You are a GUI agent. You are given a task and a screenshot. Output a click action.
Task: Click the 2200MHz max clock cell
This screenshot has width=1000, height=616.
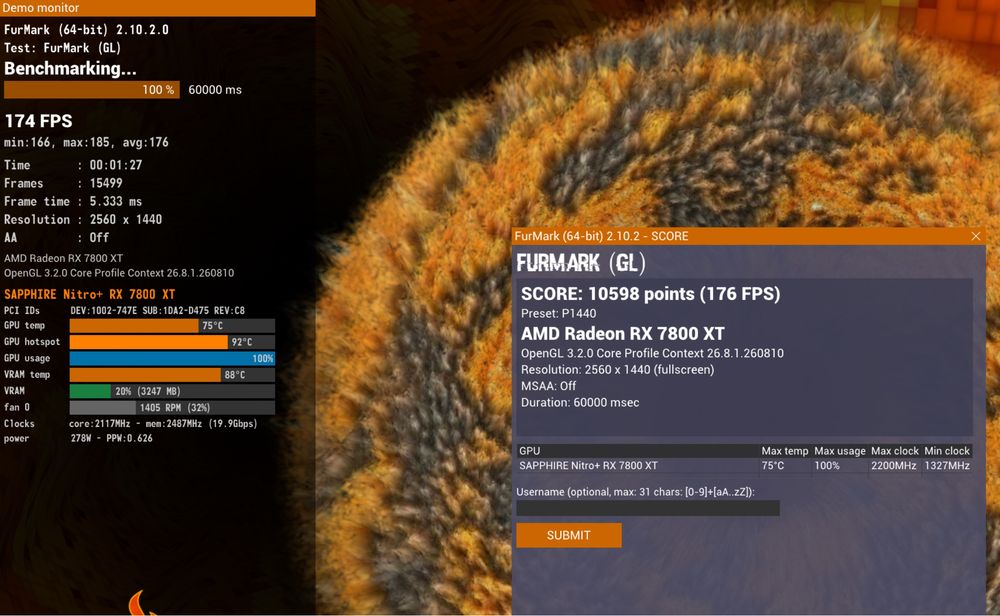[893, 466]
